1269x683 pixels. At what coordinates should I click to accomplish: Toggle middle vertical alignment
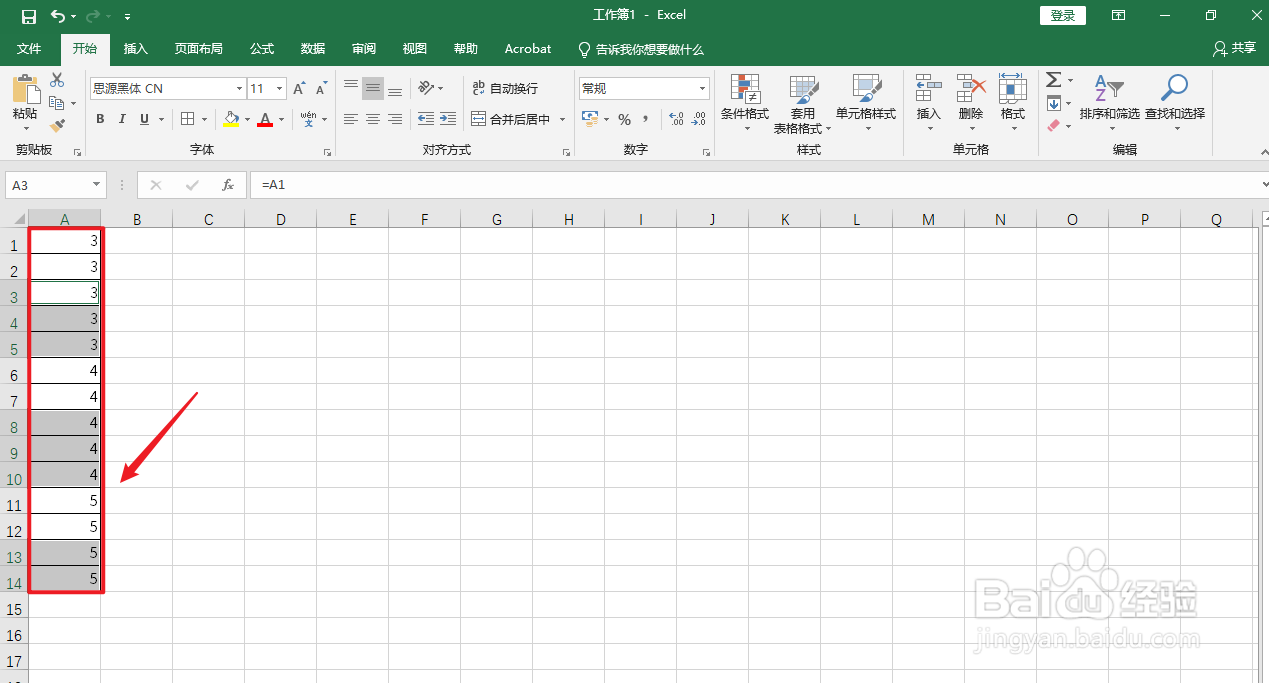pos(373,89)
